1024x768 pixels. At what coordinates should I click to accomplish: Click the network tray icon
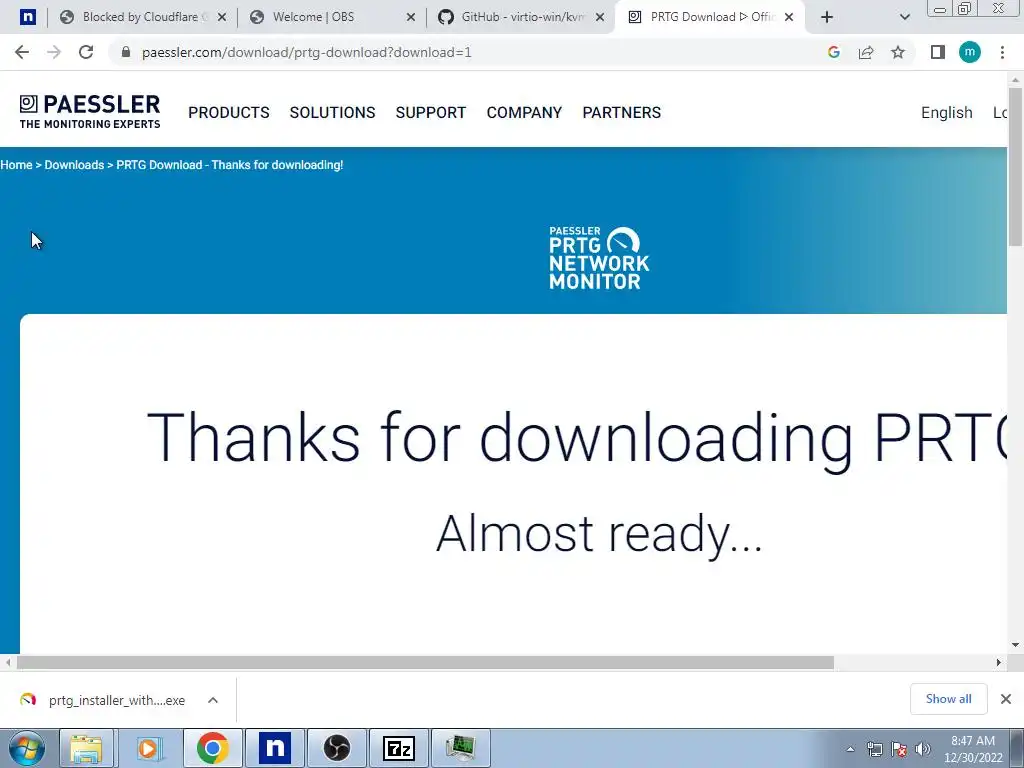[x=874, y=749]
